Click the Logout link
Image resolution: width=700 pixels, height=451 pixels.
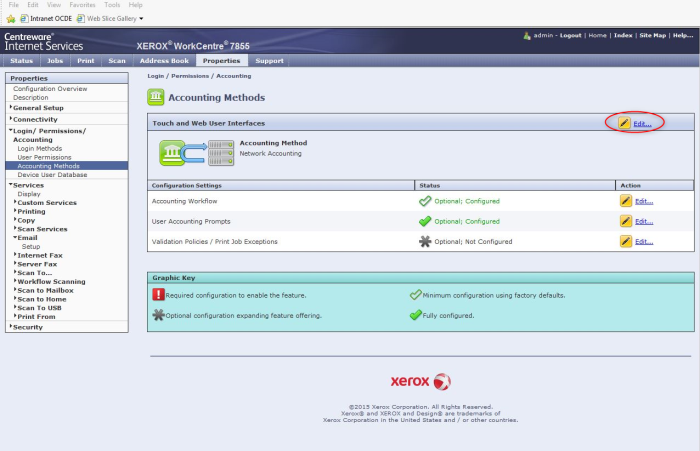coord(570,35)
